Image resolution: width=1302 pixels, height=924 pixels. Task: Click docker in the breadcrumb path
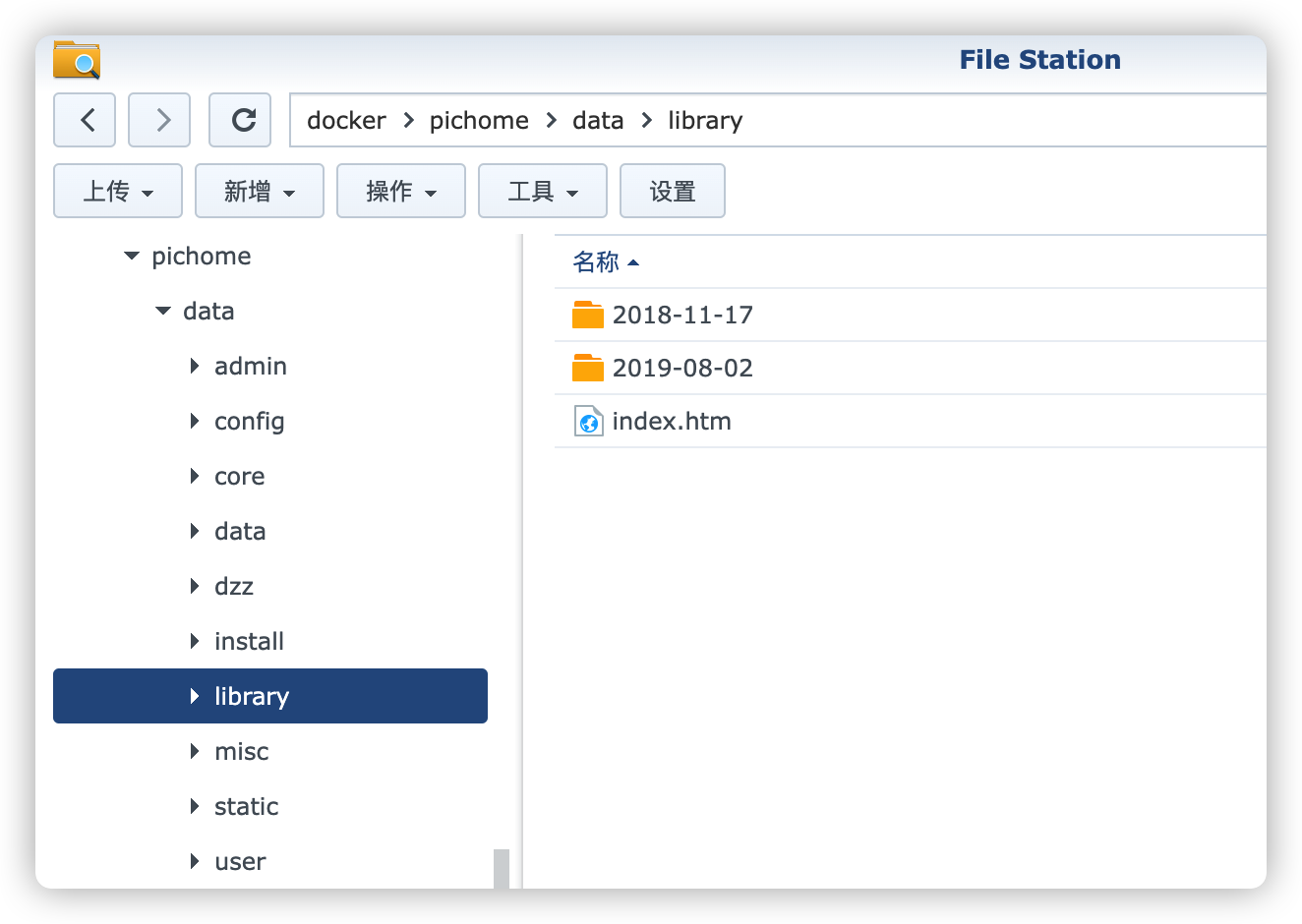point(346,120)
